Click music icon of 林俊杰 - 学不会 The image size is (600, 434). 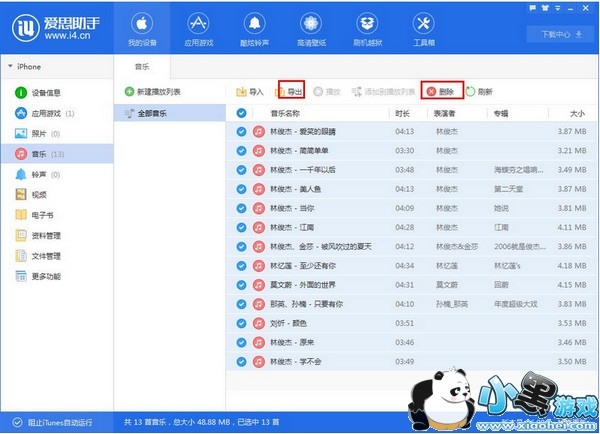tap(259, 361)
